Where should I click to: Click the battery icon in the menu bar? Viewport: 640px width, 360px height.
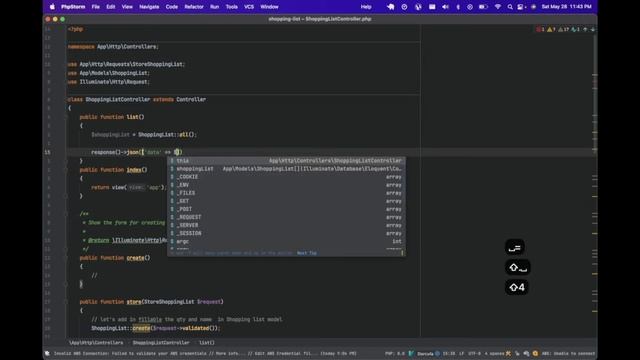tap(483, 7)
